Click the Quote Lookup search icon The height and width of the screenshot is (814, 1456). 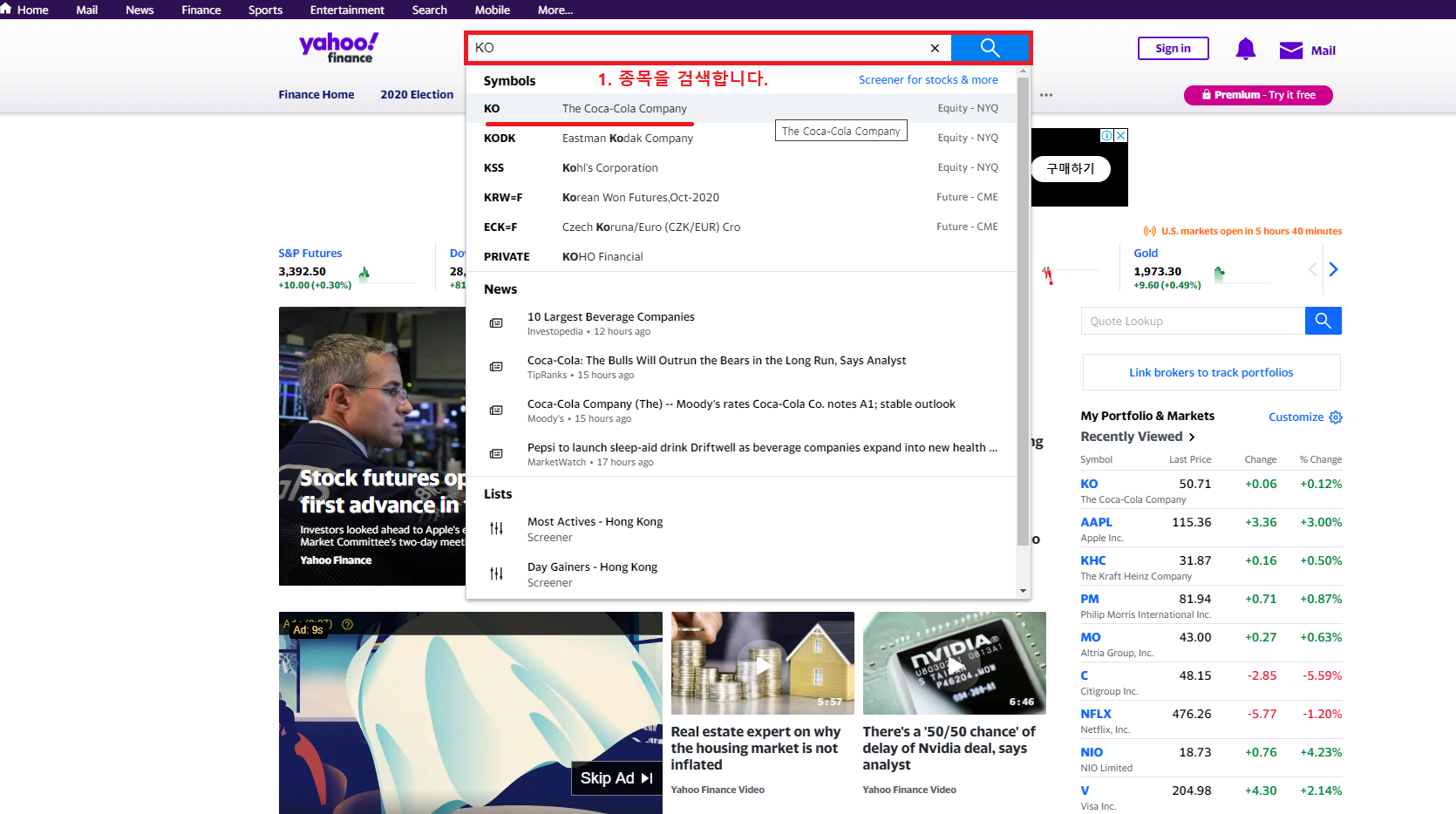tap(1323, 321)
